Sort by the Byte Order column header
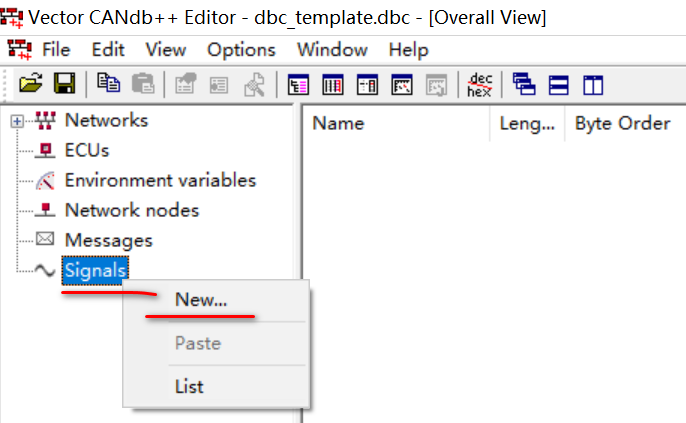Viewport: 686px width, 423px height. pos(626,123)
